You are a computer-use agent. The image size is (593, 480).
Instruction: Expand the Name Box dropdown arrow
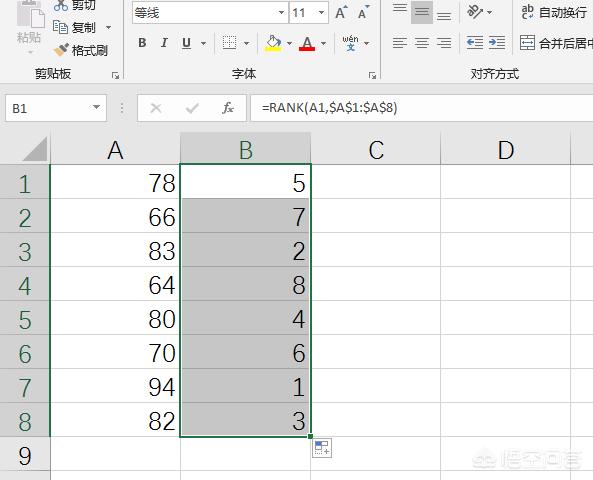click(x=96, y=108)
